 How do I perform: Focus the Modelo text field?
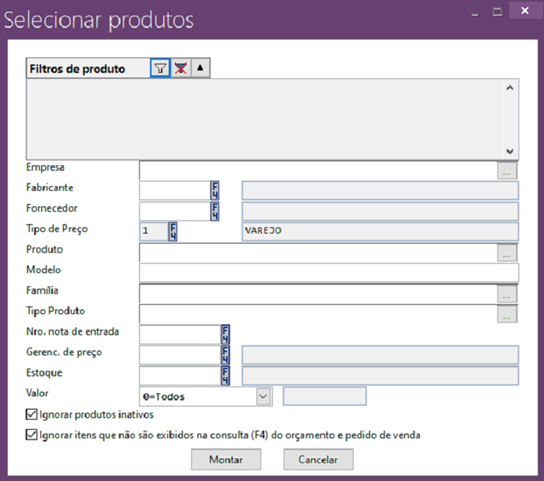329,272
